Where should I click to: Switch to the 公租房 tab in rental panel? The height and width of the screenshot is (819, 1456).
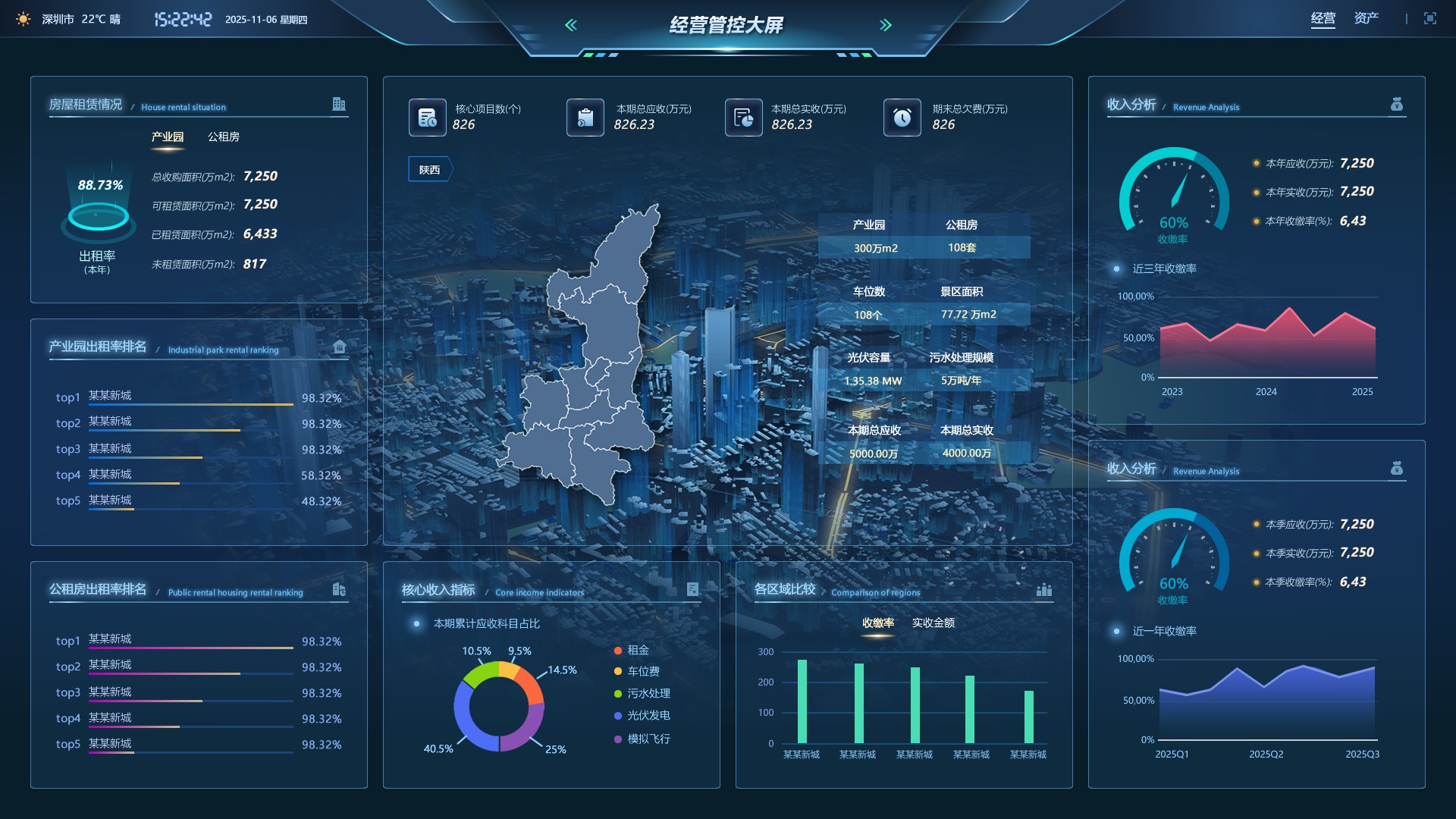[x=223, y=137]
